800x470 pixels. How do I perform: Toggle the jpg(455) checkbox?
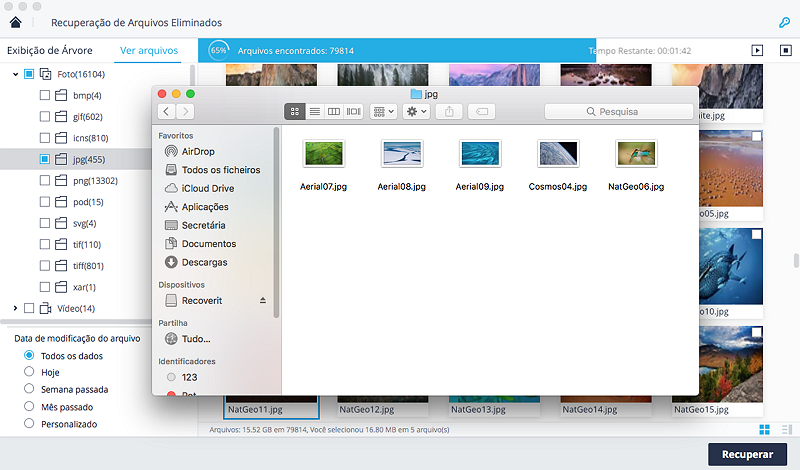coord(45,159)
